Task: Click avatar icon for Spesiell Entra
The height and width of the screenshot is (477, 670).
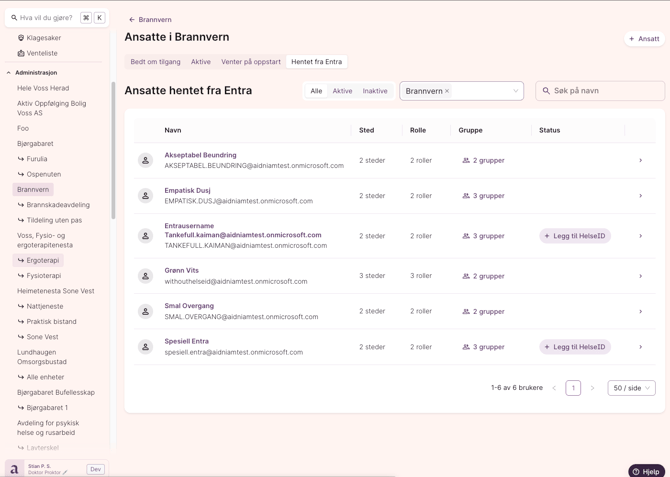Action: click(145, 347)
